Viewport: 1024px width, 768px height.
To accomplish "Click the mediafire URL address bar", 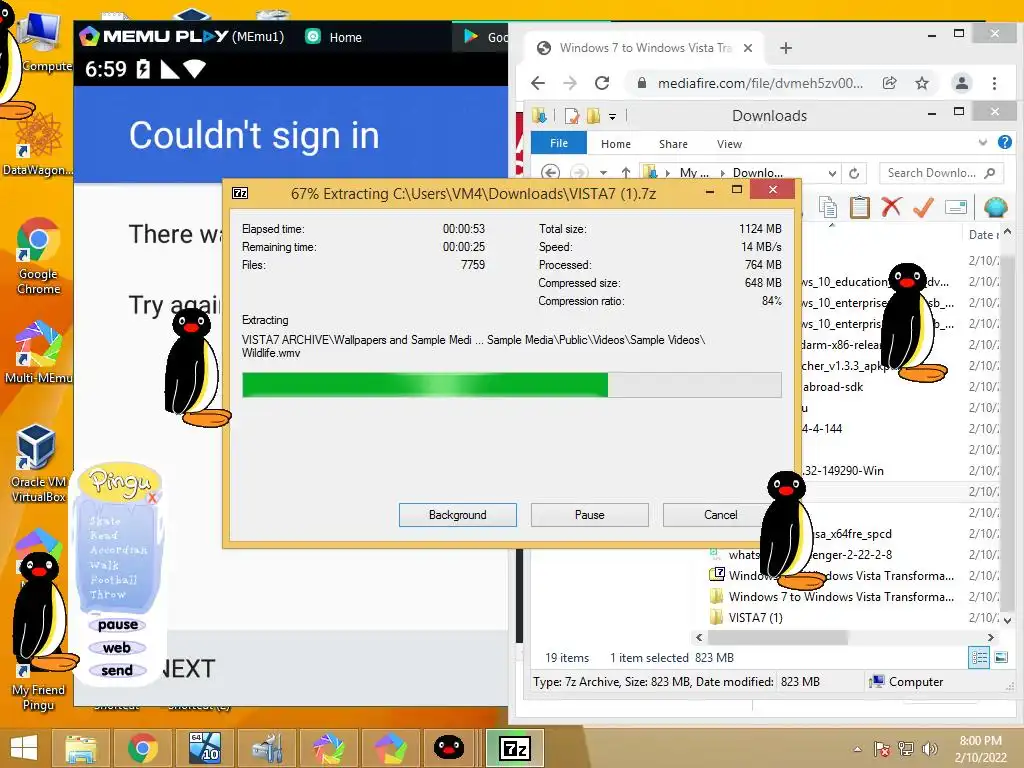I will click(x=760, y=83).
